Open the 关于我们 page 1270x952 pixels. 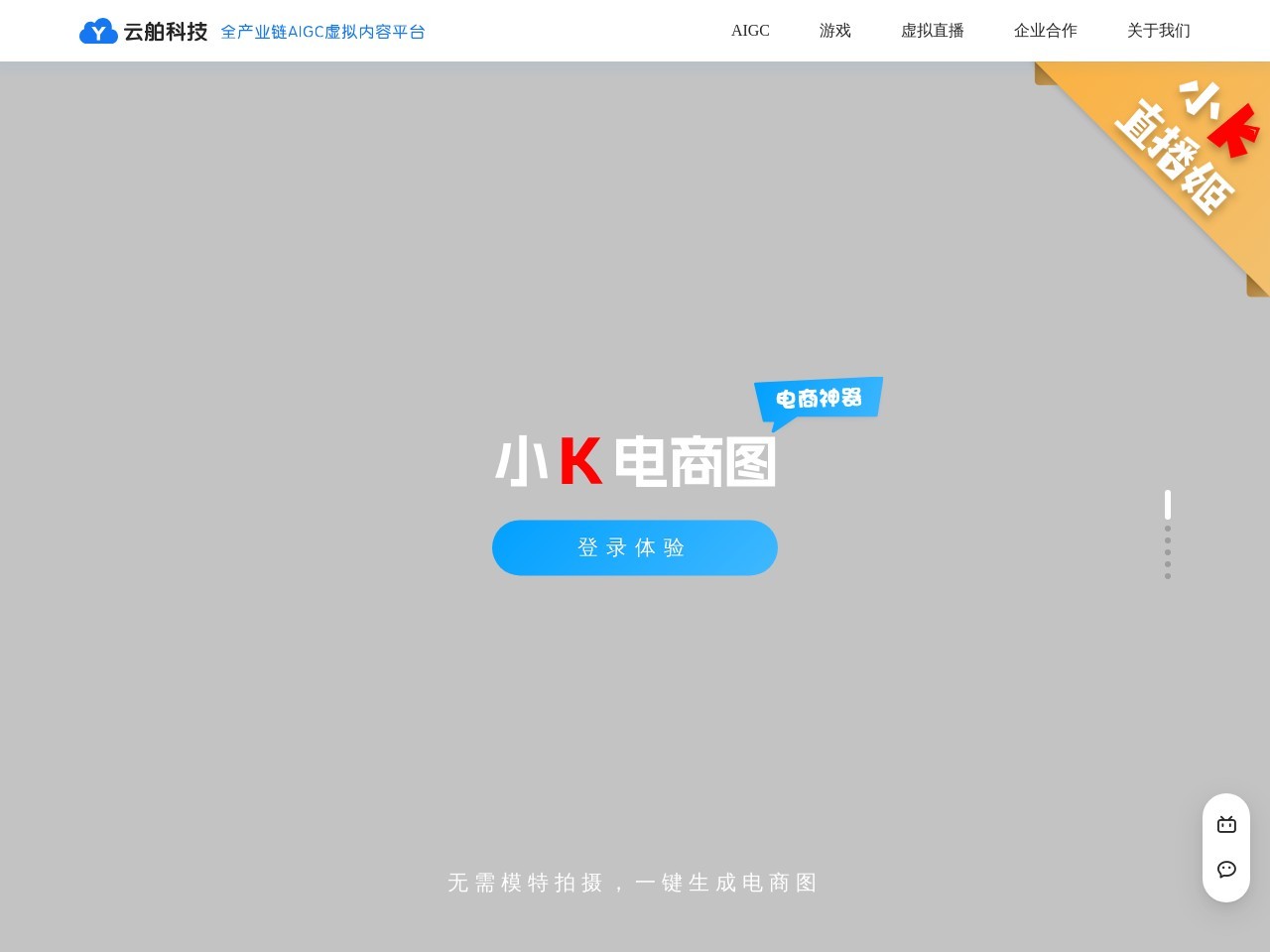(1157, 31)
